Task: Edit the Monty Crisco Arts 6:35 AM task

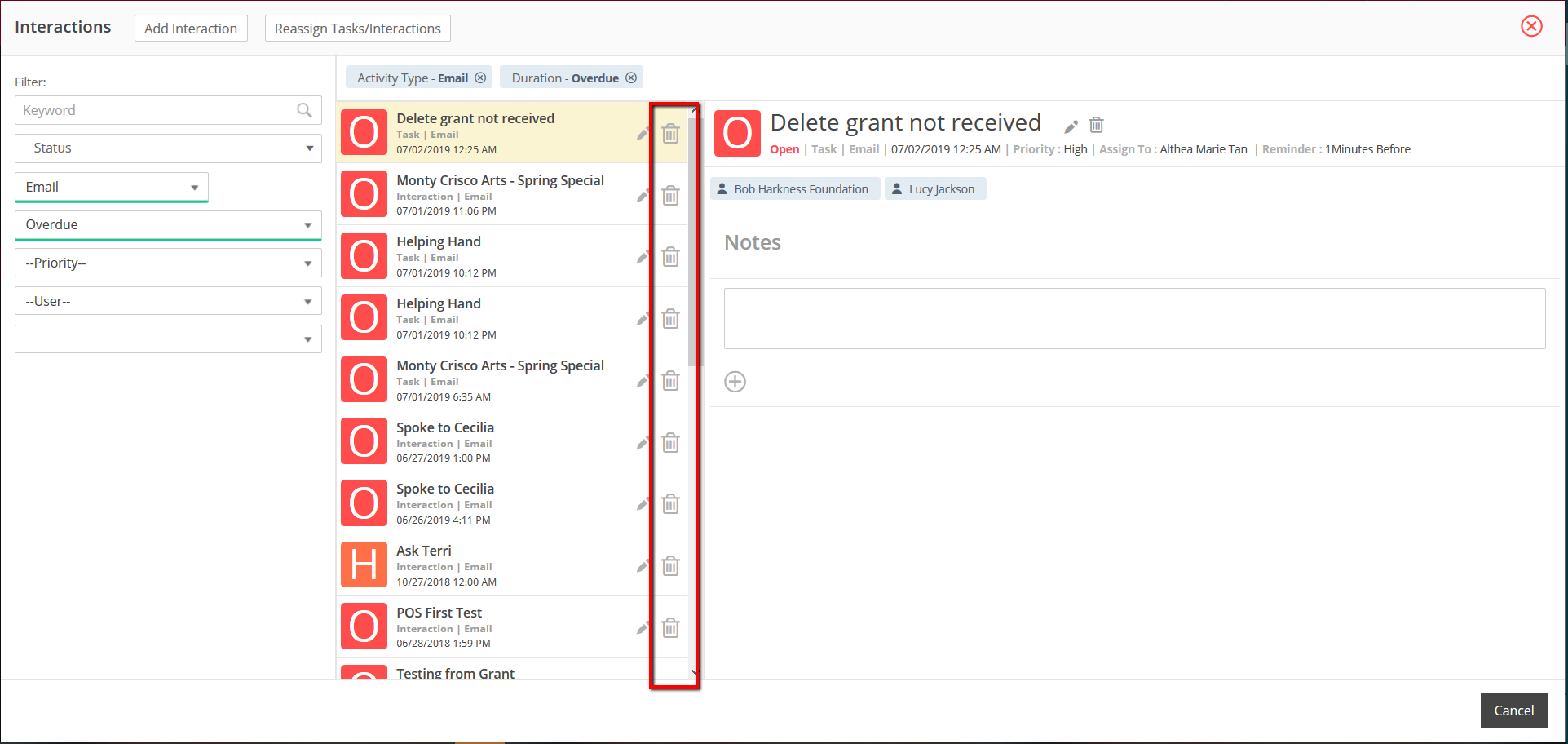Action: [x=643, y=380]
